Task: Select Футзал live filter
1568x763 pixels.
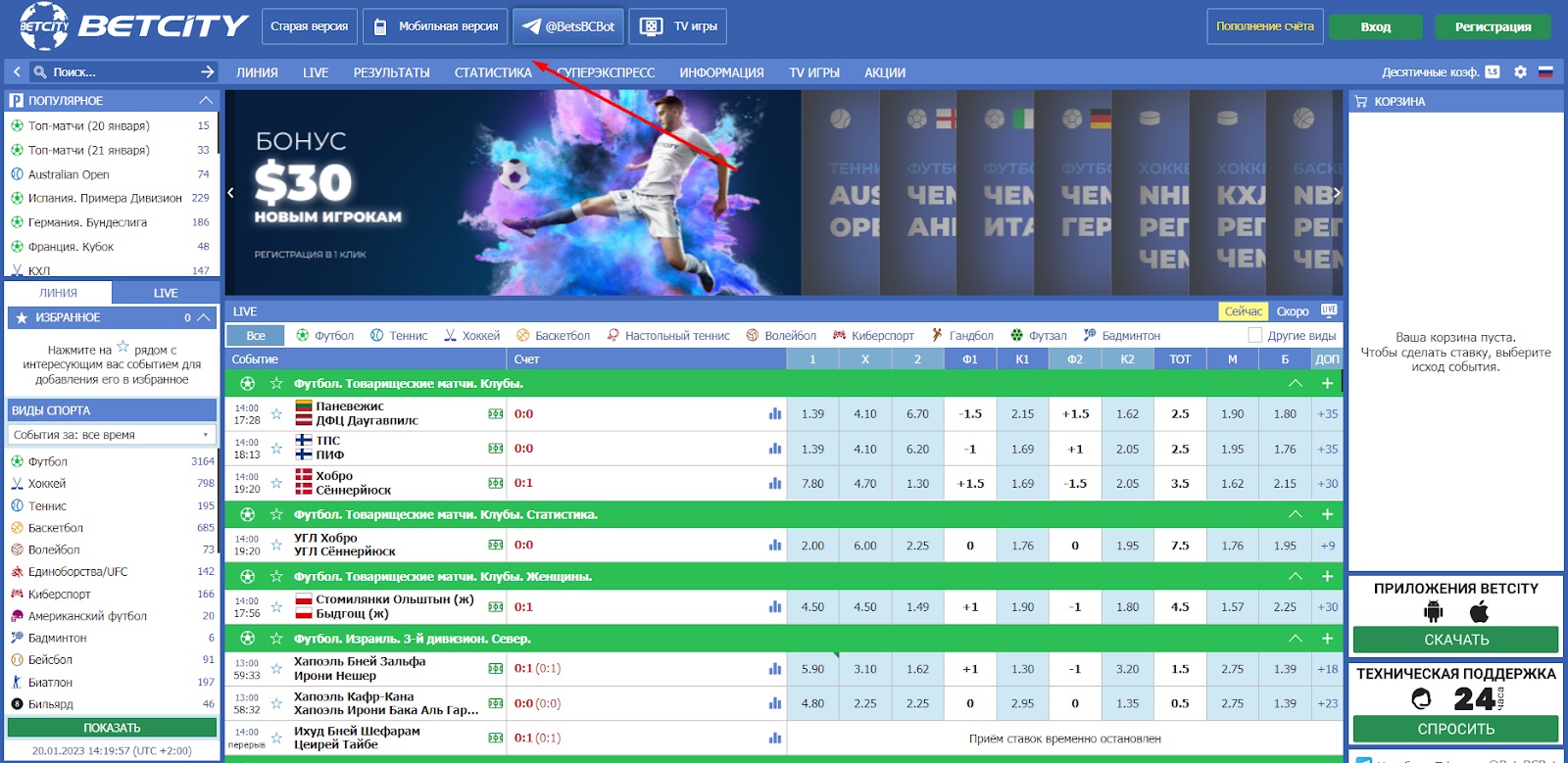Action: 1039,335
